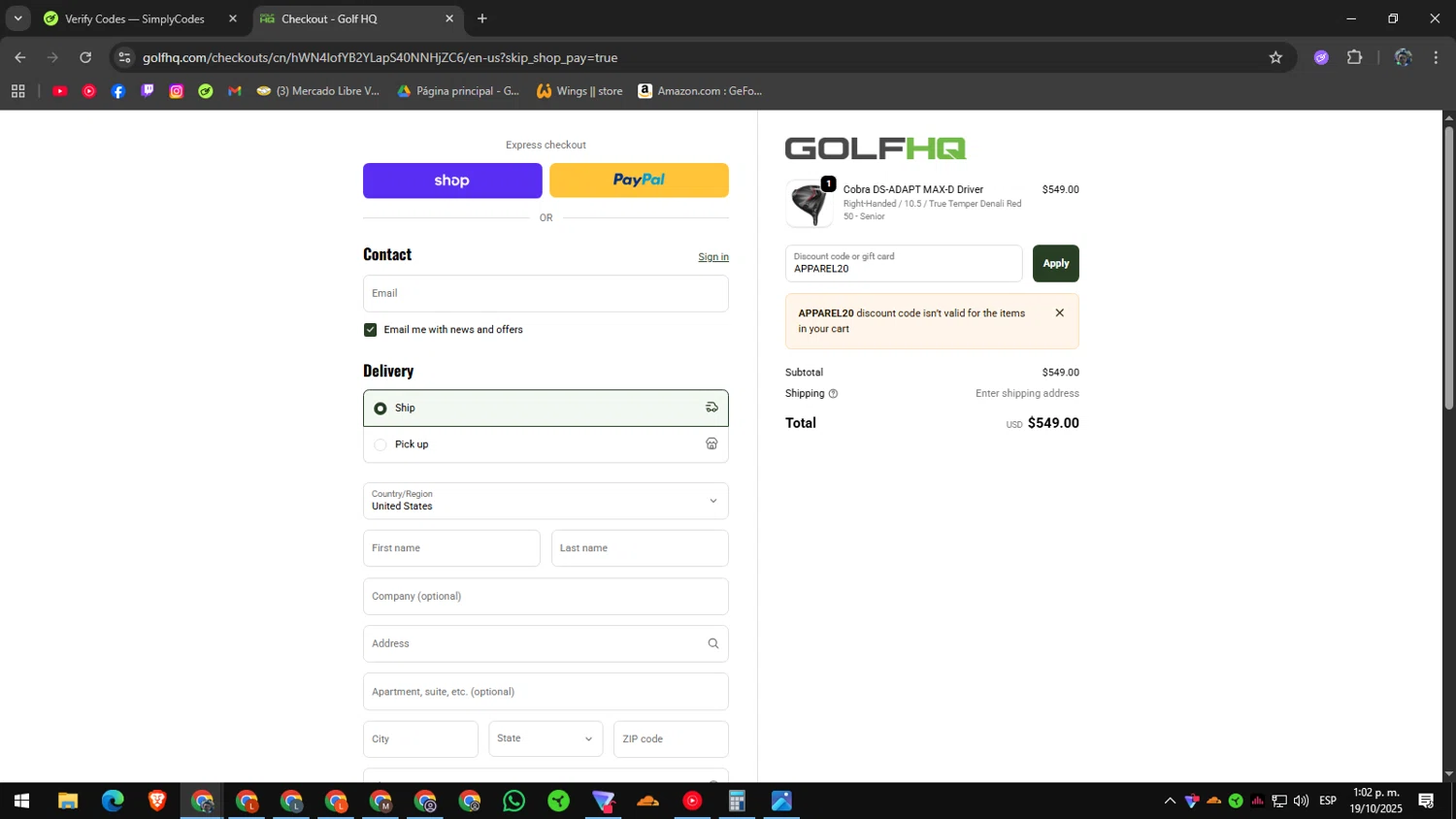The image size is (1456, 819).
Task: Bookmark this page with the star icon
Action: (1275, 57)
